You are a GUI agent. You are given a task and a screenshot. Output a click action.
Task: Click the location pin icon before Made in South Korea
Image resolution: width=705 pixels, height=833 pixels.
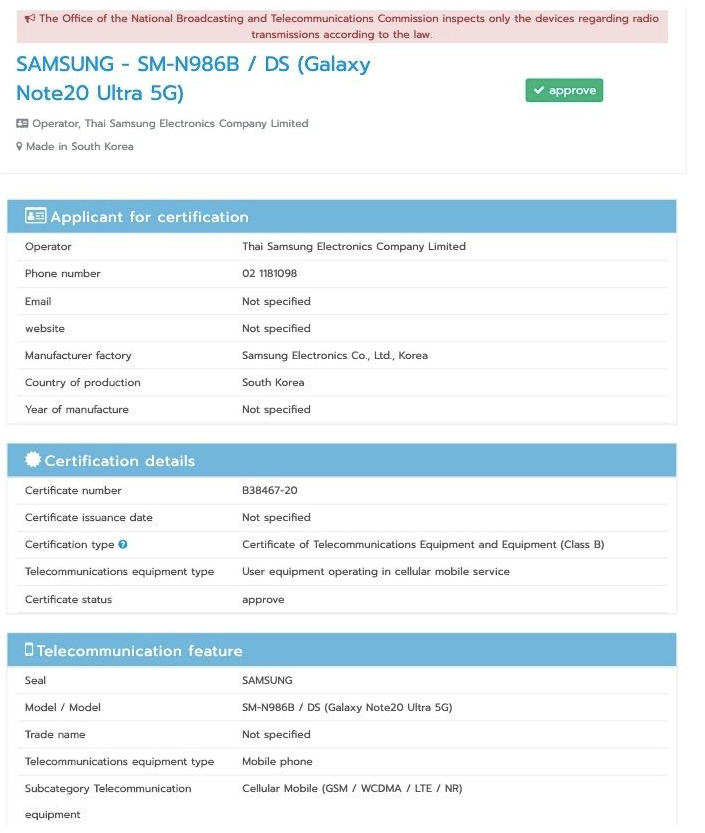coord(19,147)
